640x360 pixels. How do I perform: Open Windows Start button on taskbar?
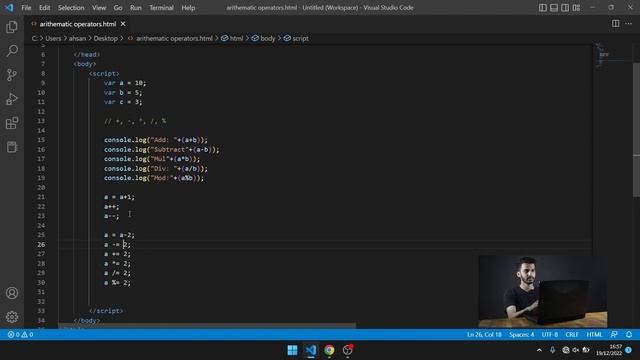292,350
